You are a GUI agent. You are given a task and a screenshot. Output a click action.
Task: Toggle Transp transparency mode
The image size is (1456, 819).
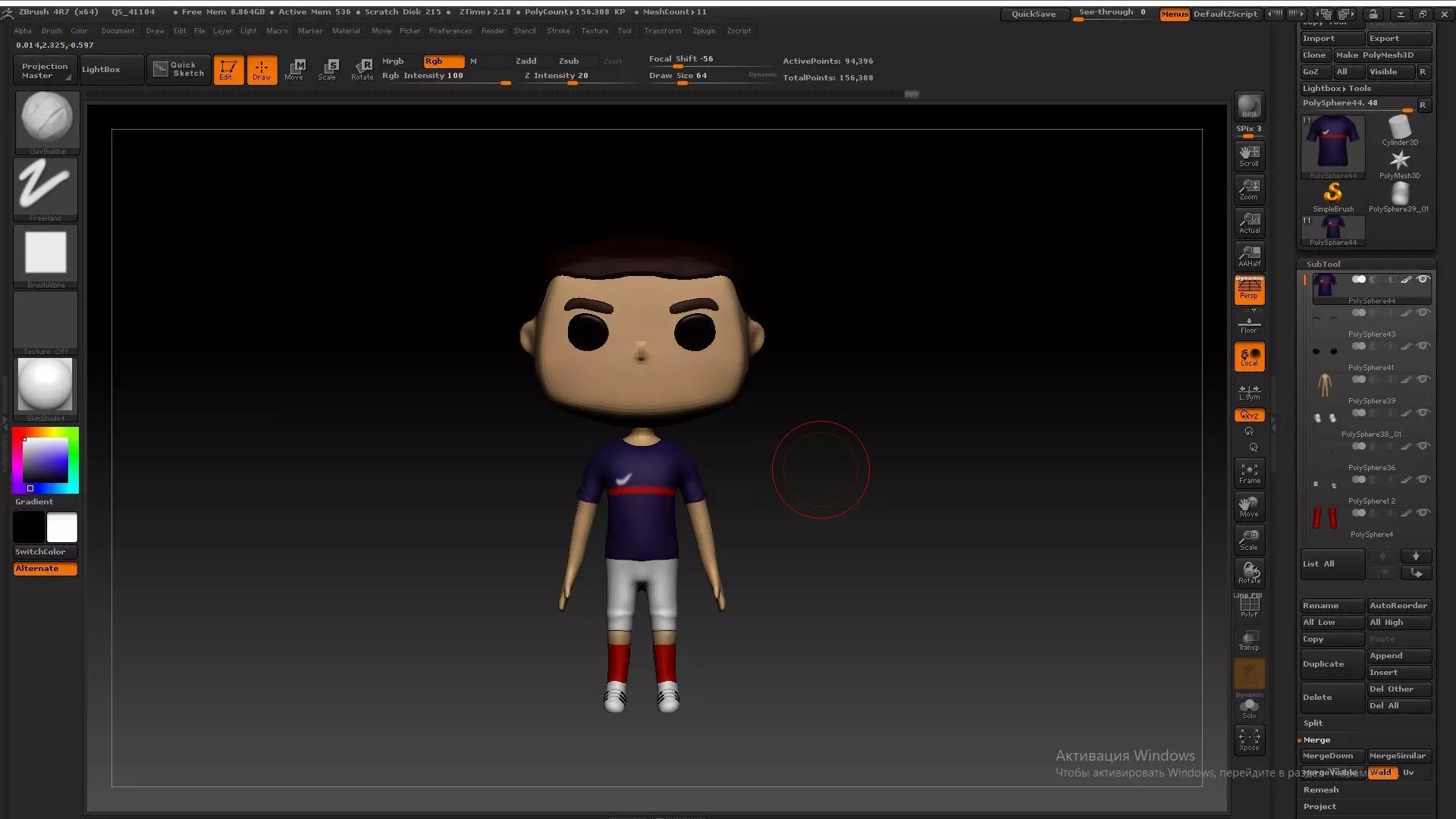tap(1249, 640)
